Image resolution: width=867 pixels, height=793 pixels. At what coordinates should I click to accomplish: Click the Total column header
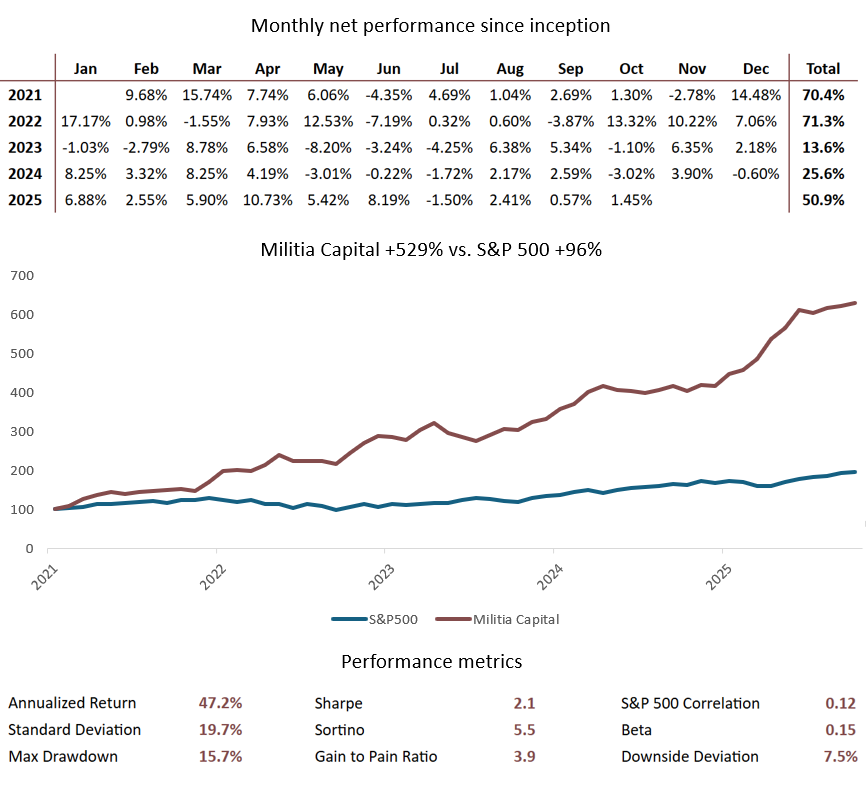pos(823,69)
